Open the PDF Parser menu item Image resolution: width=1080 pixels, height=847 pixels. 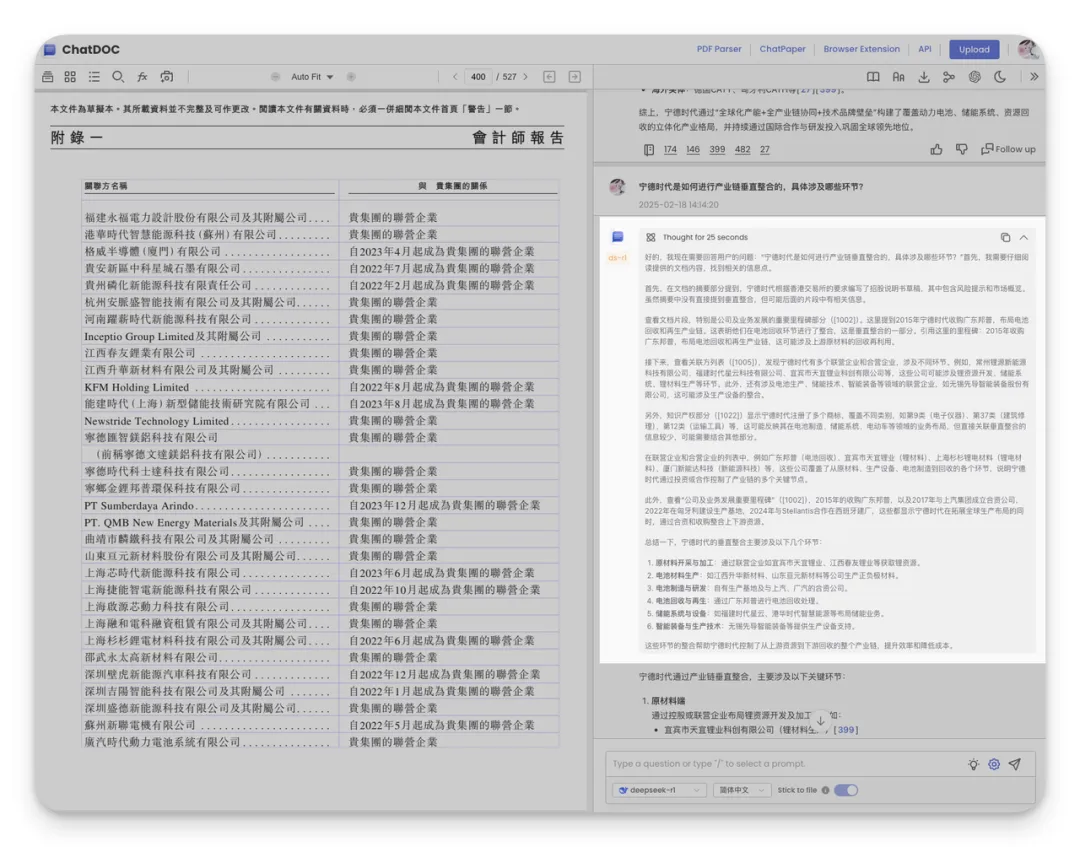(x=719, y=49)
